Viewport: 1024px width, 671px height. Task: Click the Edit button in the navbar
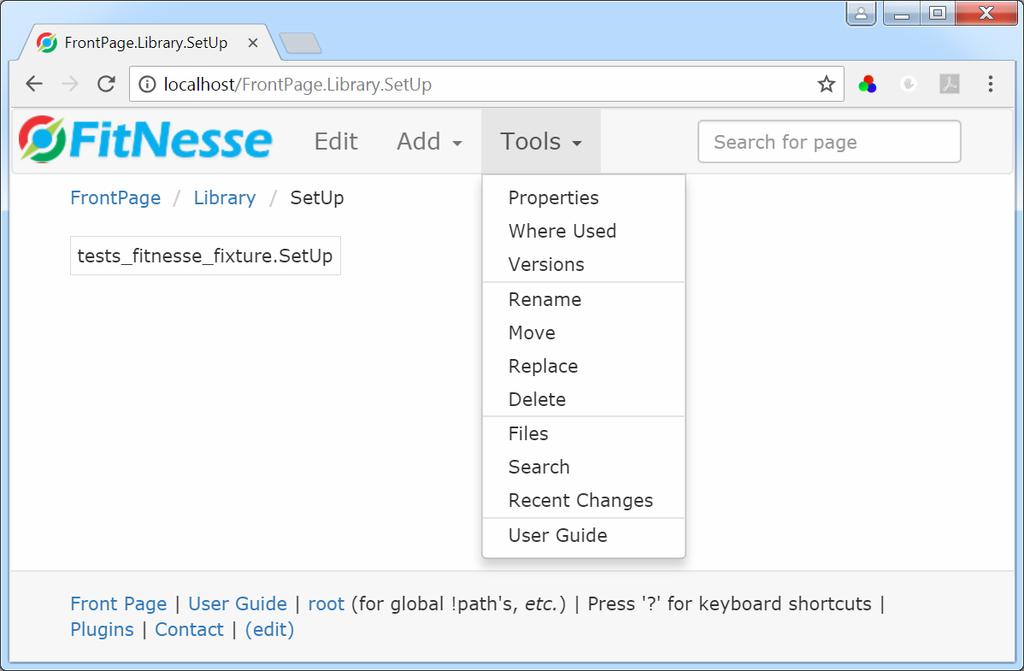pyautogui.click(x=336, y=141)
